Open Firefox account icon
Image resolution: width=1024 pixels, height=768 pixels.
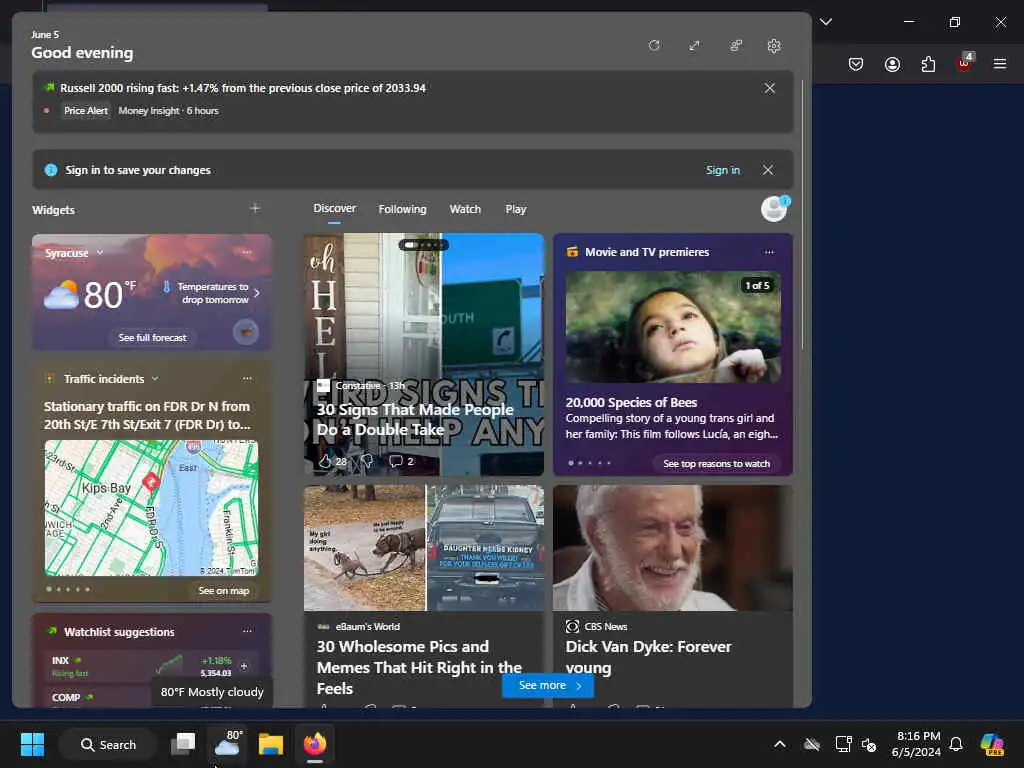point(892,64)
